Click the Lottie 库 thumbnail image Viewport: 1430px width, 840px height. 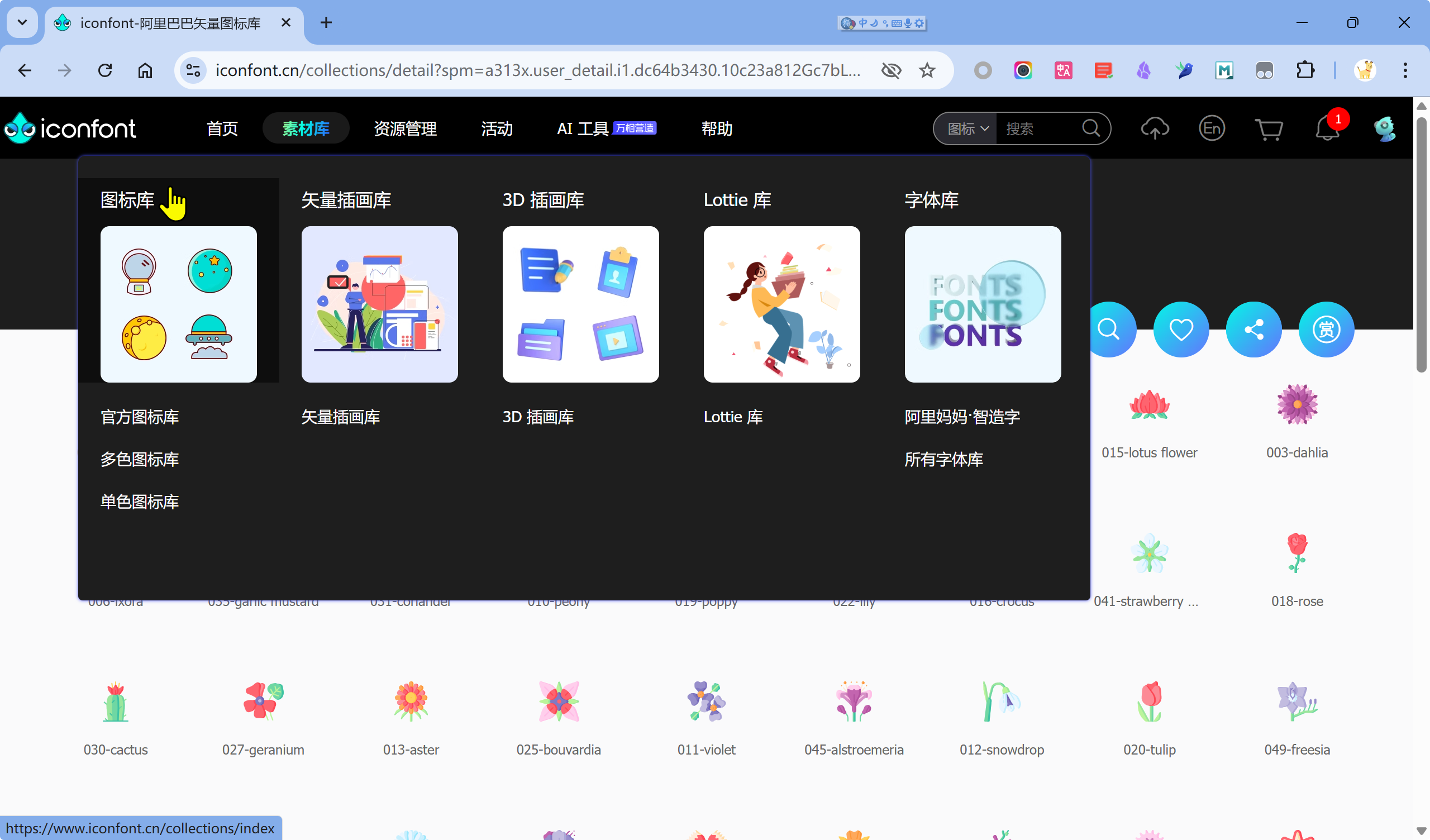pos(781,304)
